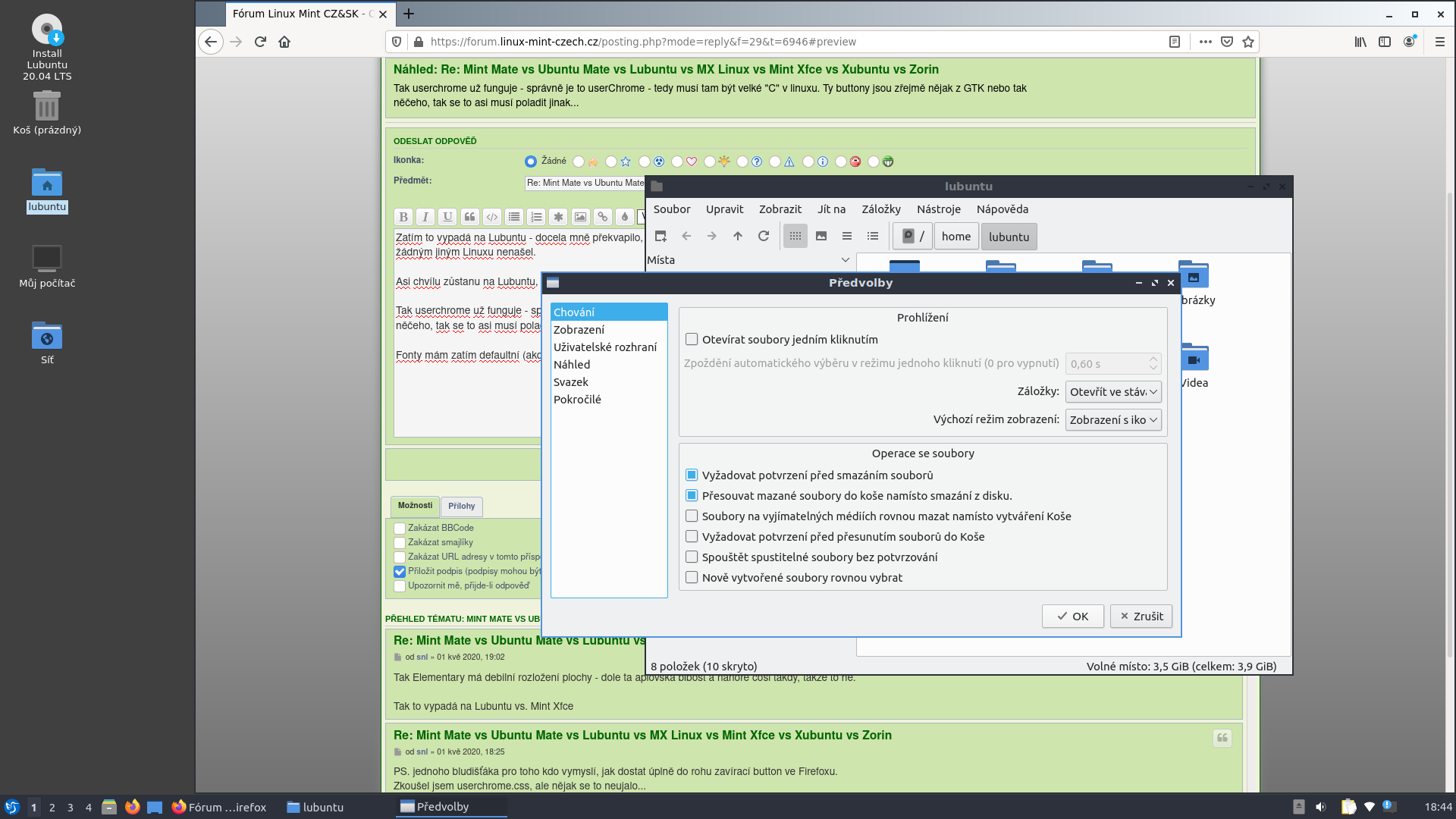The image size is (1456, 819).
Task: Select Zobrazení in preferences sidebar
Action: click(x=579, y=330)
